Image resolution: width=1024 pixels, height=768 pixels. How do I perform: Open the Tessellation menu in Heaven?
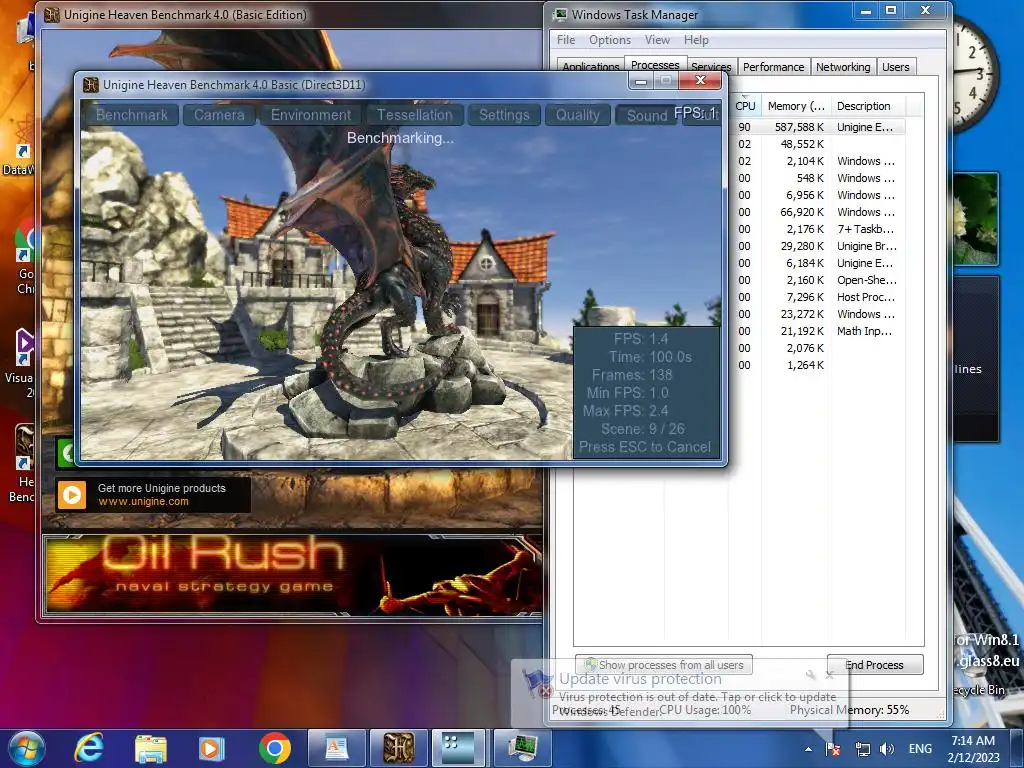(415, 115)
